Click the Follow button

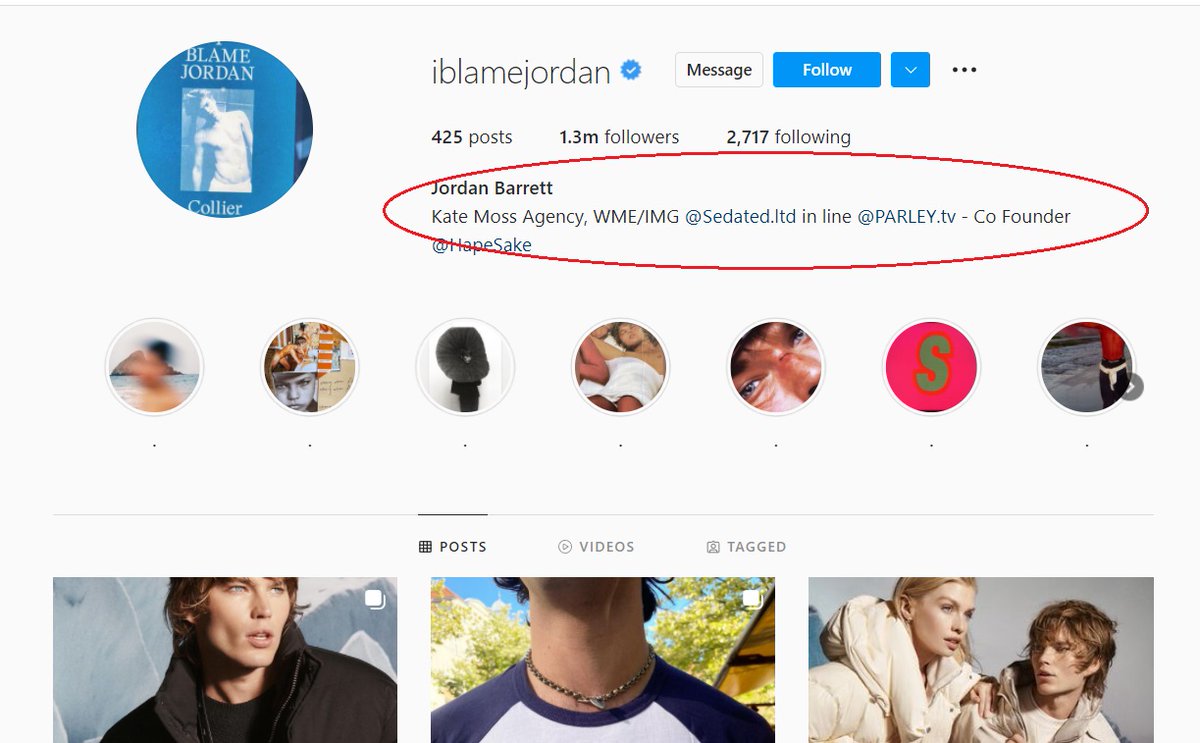(x=827, y=70)
